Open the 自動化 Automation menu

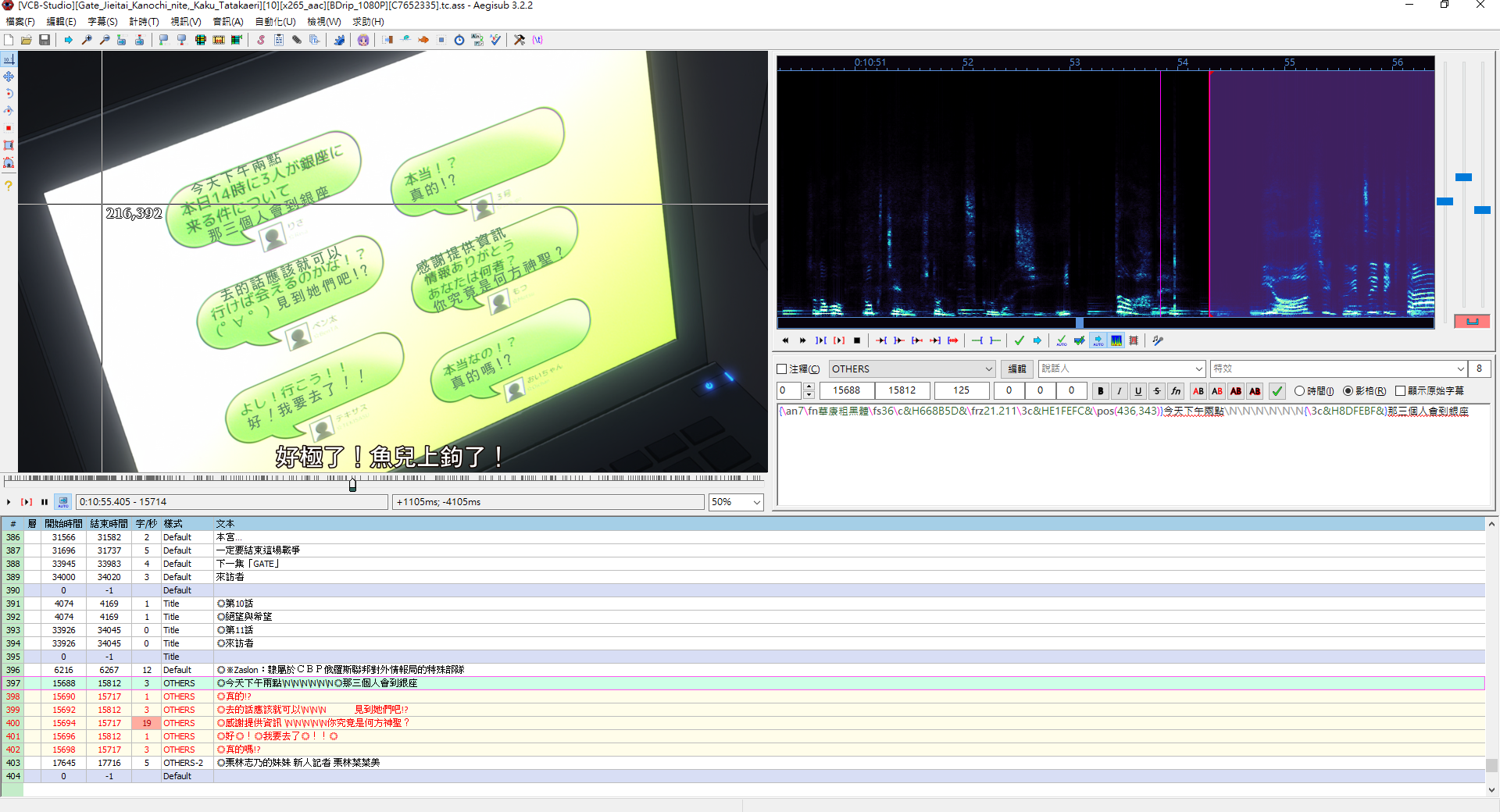click(275, 22)
